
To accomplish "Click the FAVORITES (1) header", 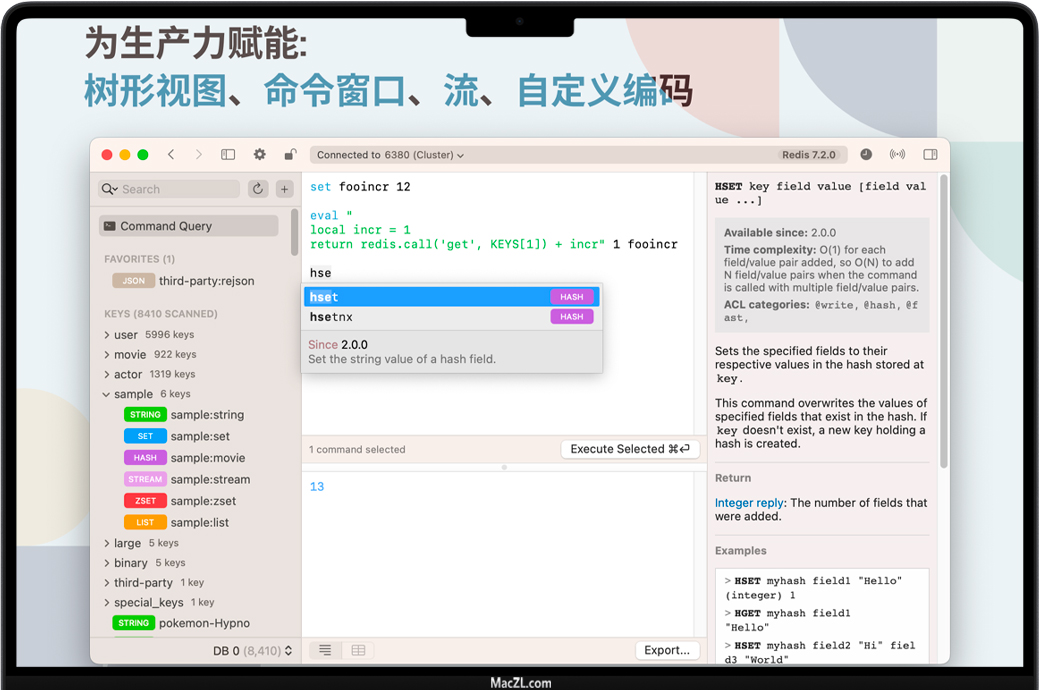I will point(139,259).
